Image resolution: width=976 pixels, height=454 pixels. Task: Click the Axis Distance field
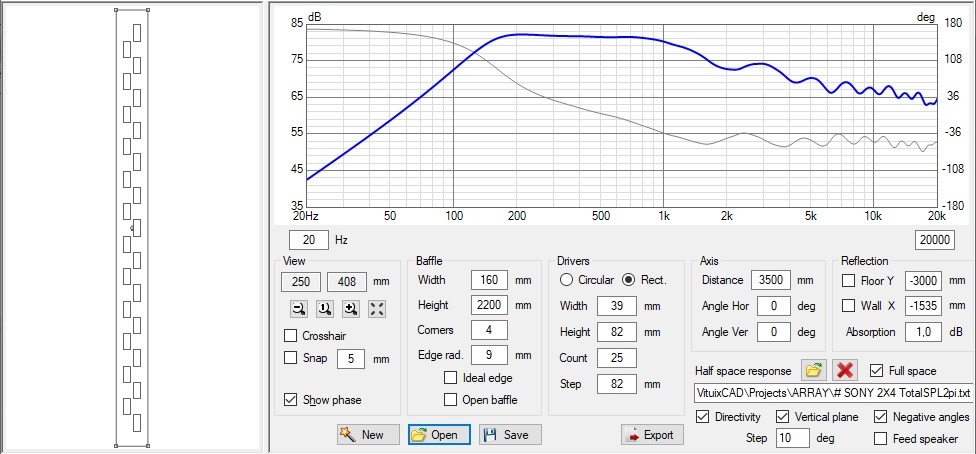click(771, 280)
